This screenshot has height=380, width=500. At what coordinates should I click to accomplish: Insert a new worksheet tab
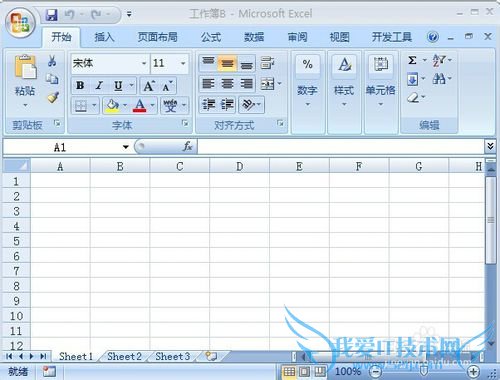[x=211, y=356]
